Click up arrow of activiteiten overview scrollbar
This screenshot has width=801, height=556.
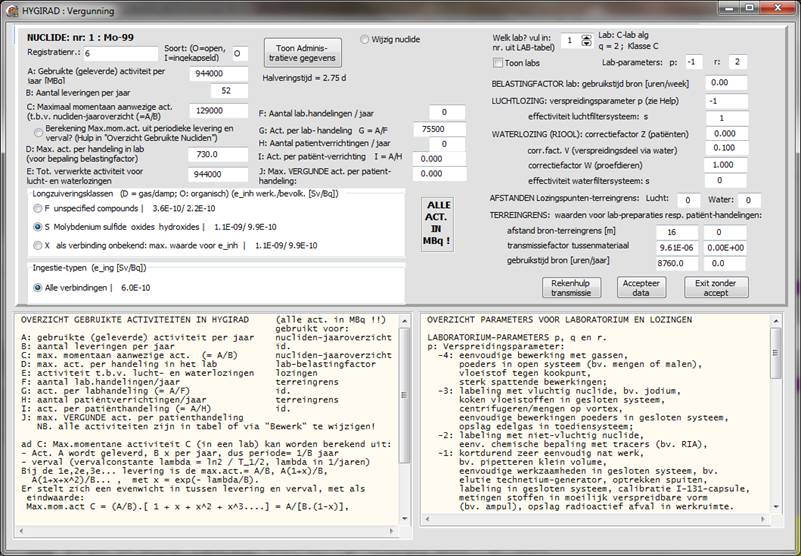(405, 321)
